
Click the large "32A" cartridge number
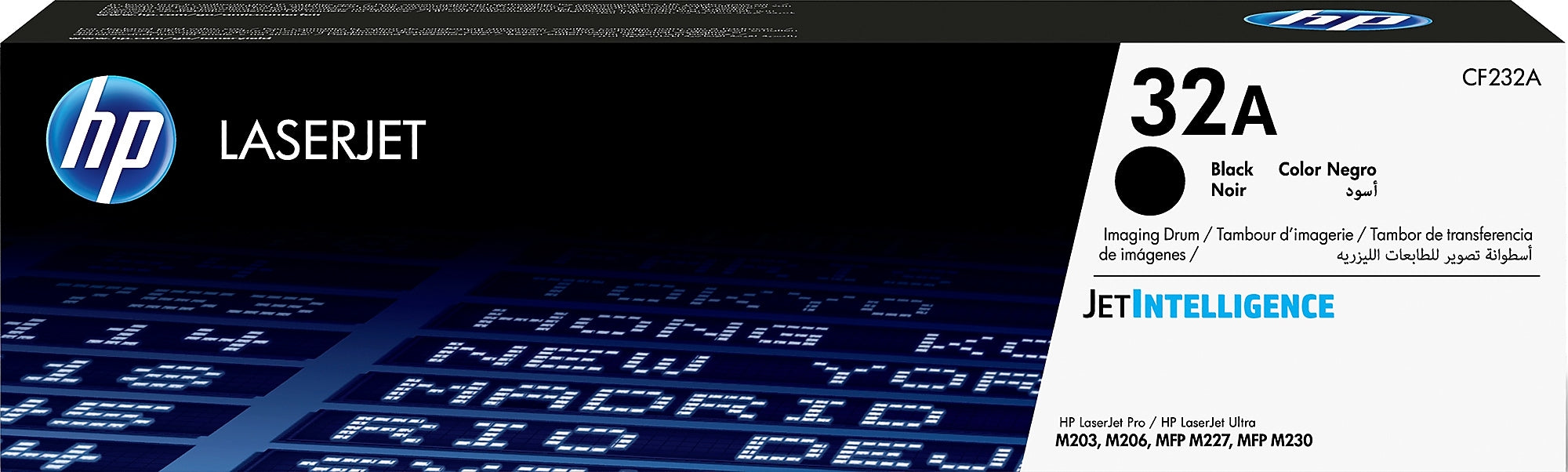1203,103
